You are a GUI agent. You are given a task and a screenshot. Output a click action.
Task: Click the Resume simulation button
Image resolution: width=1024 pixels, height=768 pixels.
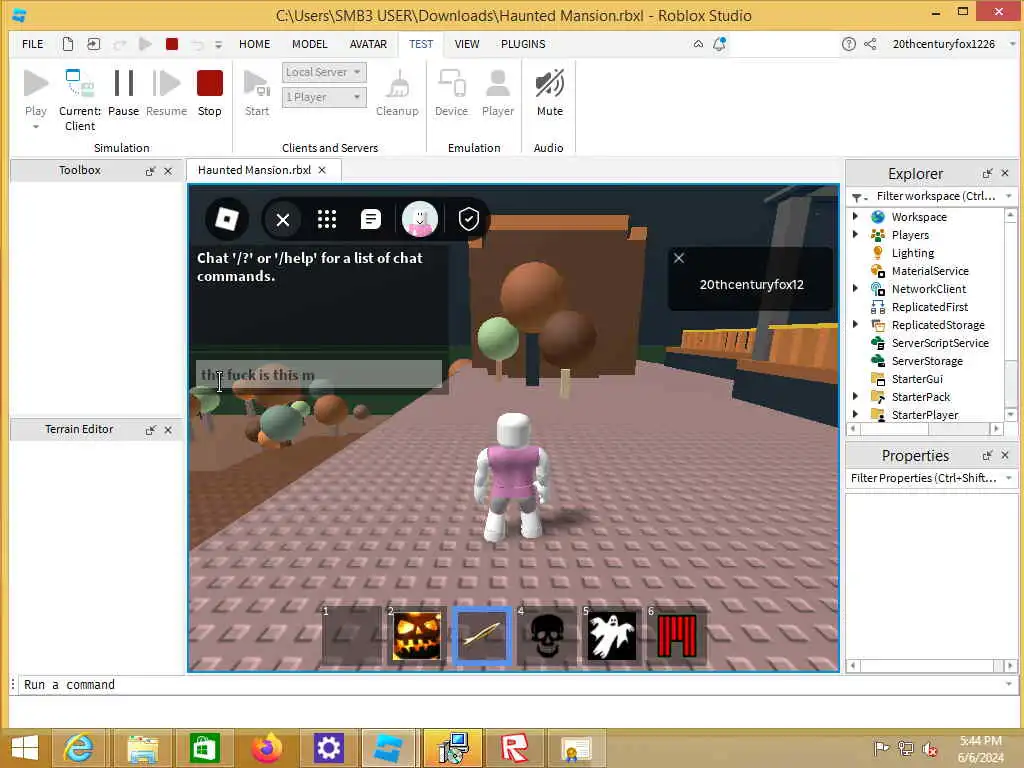coord(167,93)
